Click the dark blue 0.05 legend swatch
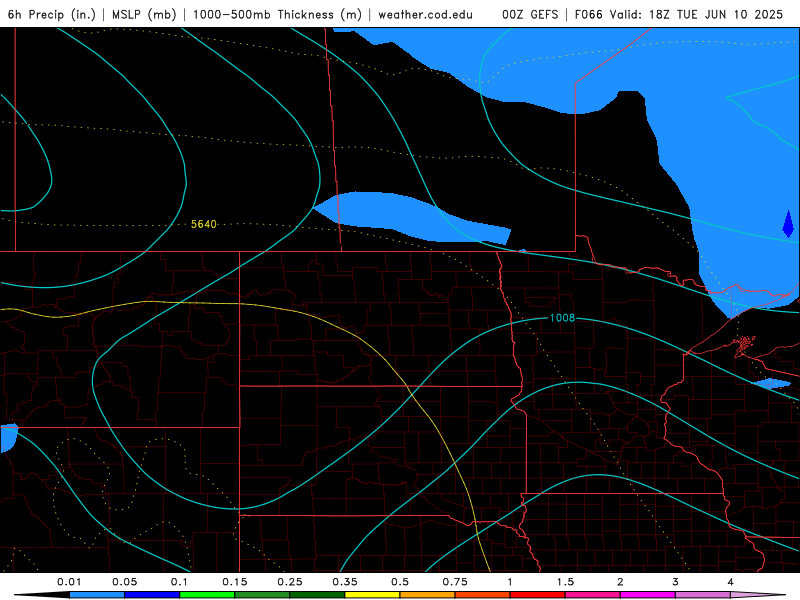The image size is (800, 600). (152, 595)
